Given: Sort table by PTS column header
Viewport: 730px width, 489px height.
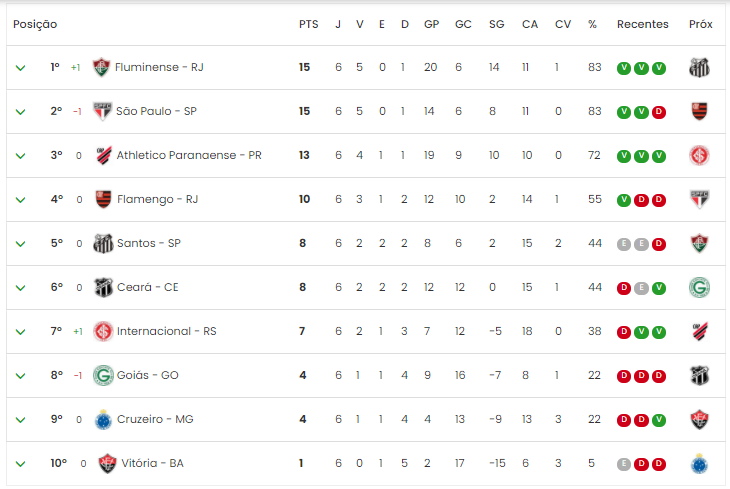Looking at the screenshot, I should (x=308, y=24).
